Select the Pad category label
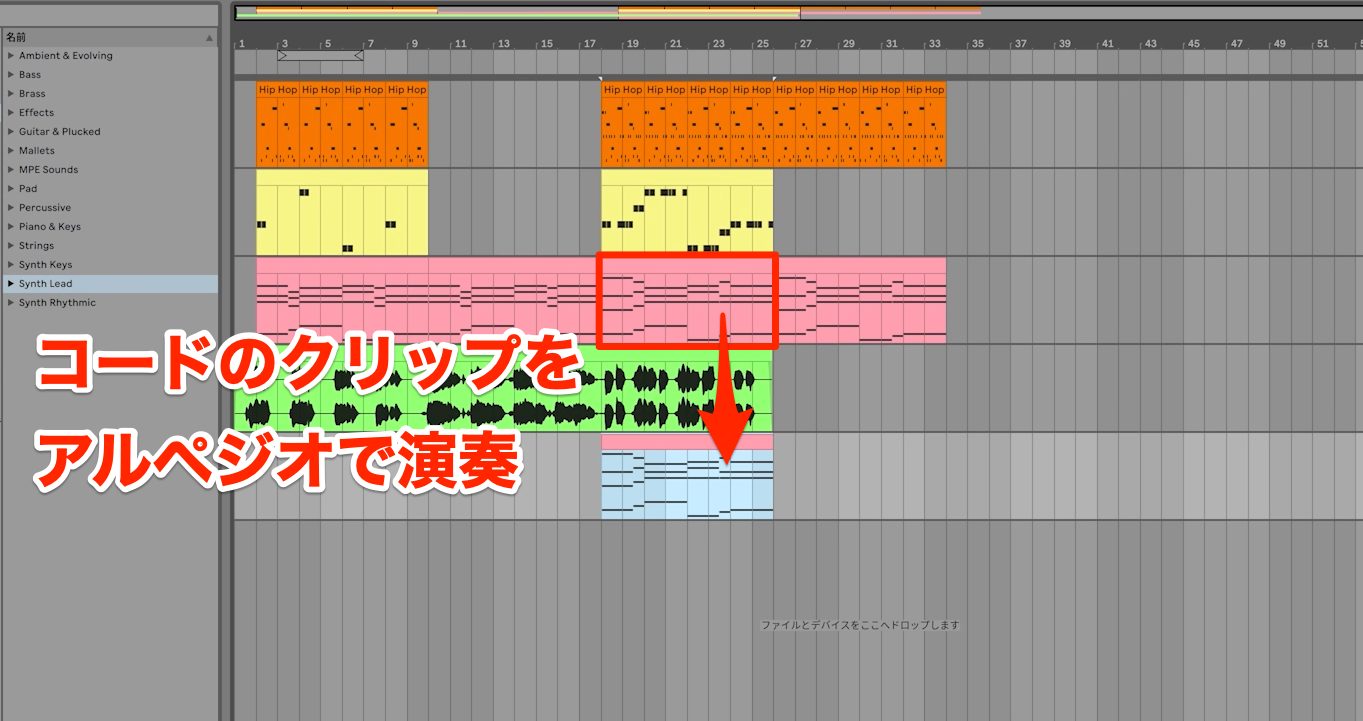1363x721 pixels. pyautogui.click(x=28, y=189)
